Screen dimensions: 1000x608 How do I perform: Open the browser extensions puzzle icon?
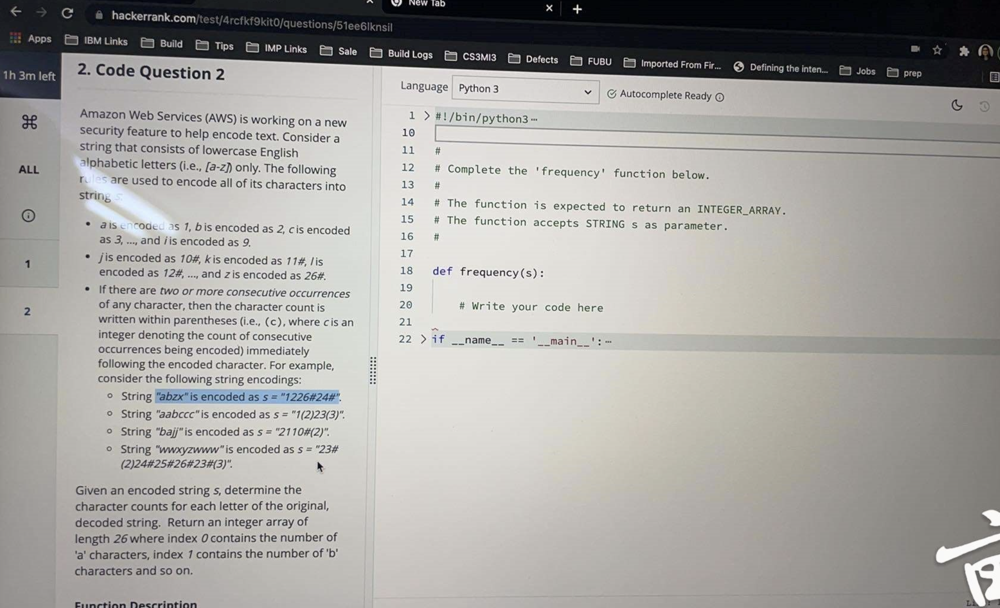[964, 51]
